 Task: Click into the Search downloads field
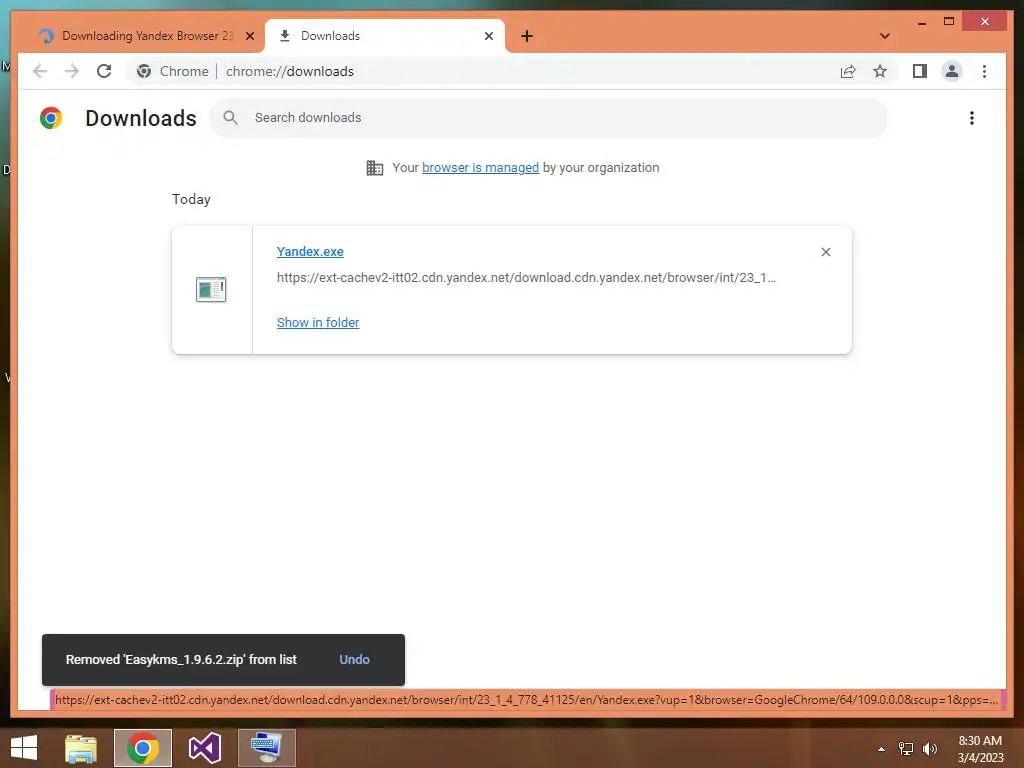[549, 118]
